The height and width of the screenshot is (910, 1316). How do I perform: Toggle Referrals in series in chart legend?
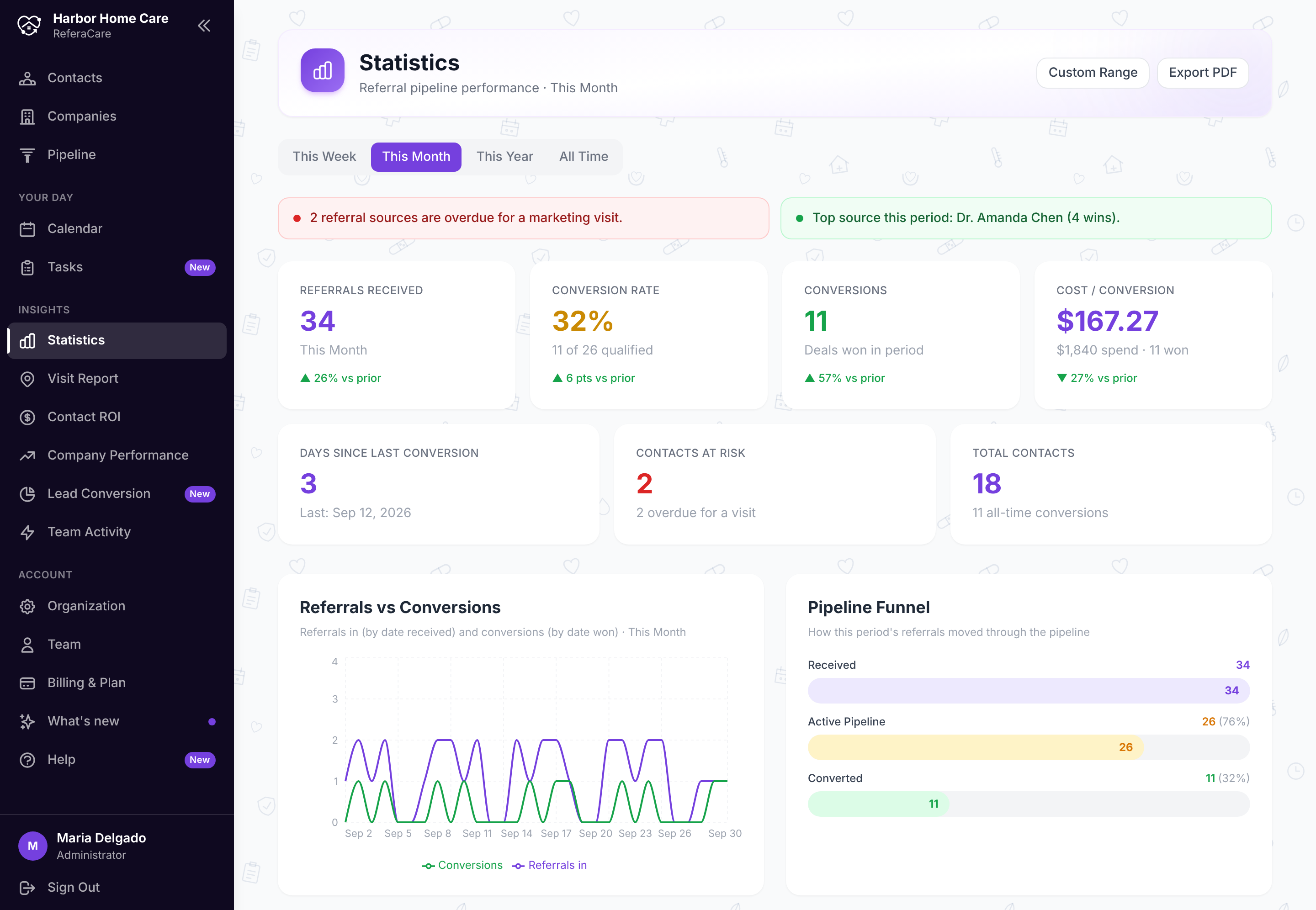tap(549, 865)
